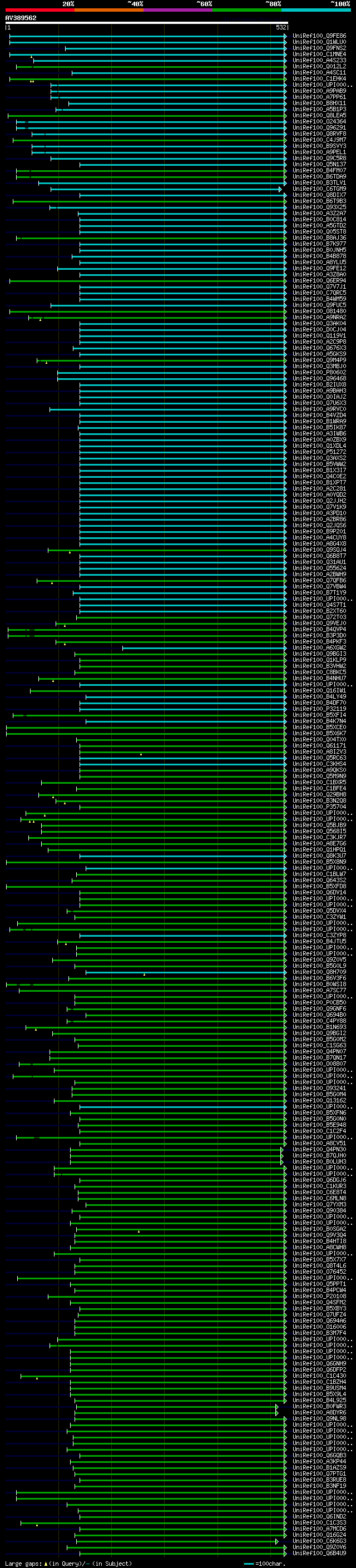This screenshot has height=1568, width=356.
Task: Select the UniRef100_A6XGW2 entry
Action: [x=319, y=647]
